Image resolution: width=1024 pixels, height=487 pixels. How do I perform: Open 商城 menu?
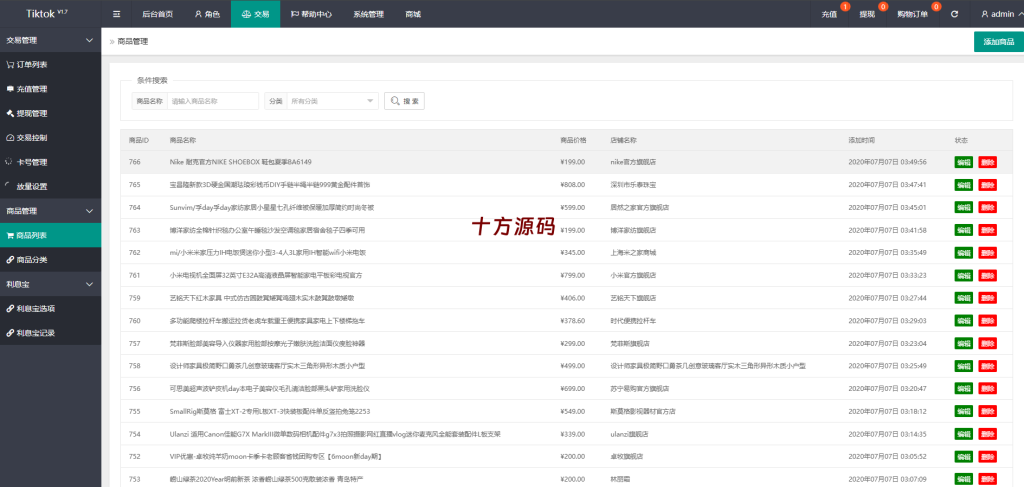coord(413,14)
